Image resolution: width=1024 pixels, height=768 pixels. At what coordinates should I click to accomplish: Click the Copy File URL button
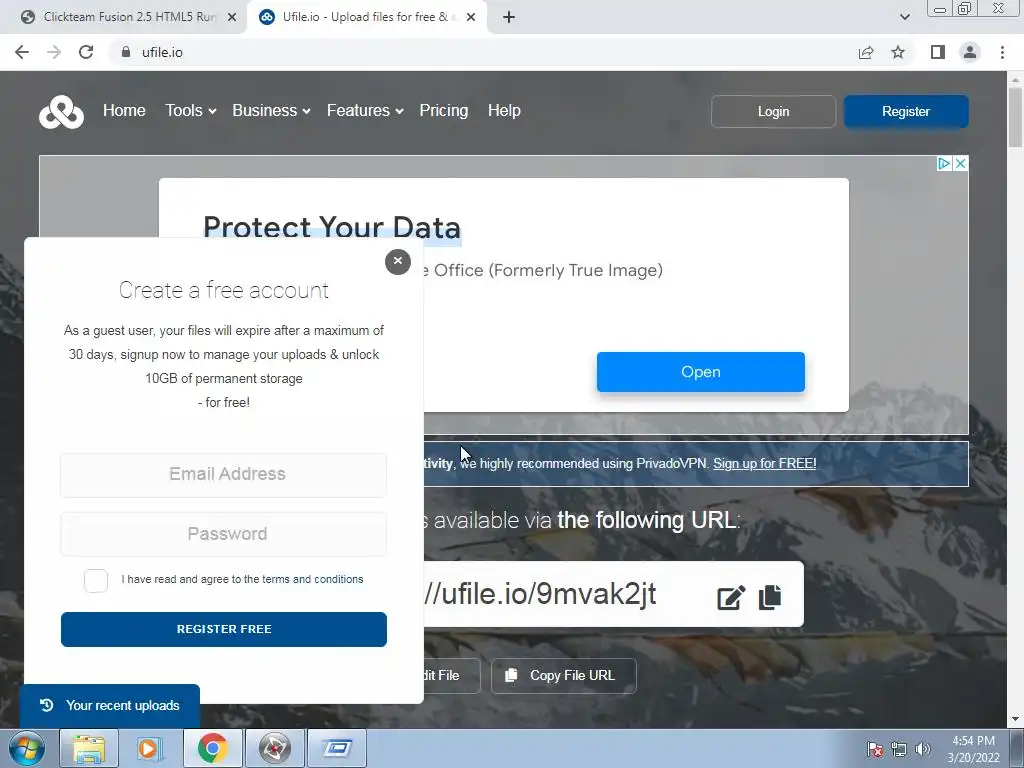(x=564, y=676)
